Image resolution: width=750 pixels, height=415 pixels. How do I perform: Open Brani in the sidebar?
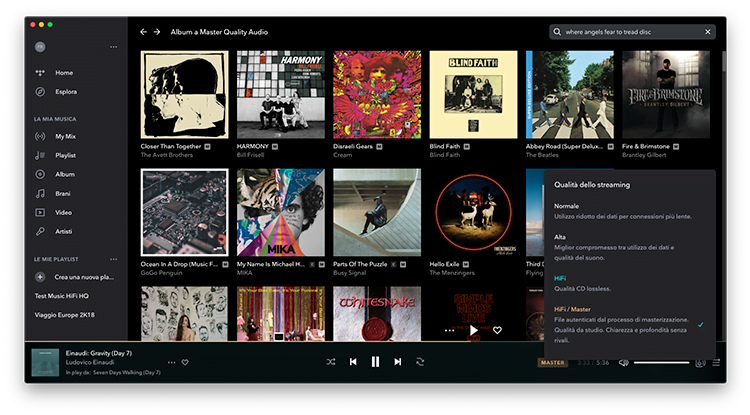click(63, 194)
